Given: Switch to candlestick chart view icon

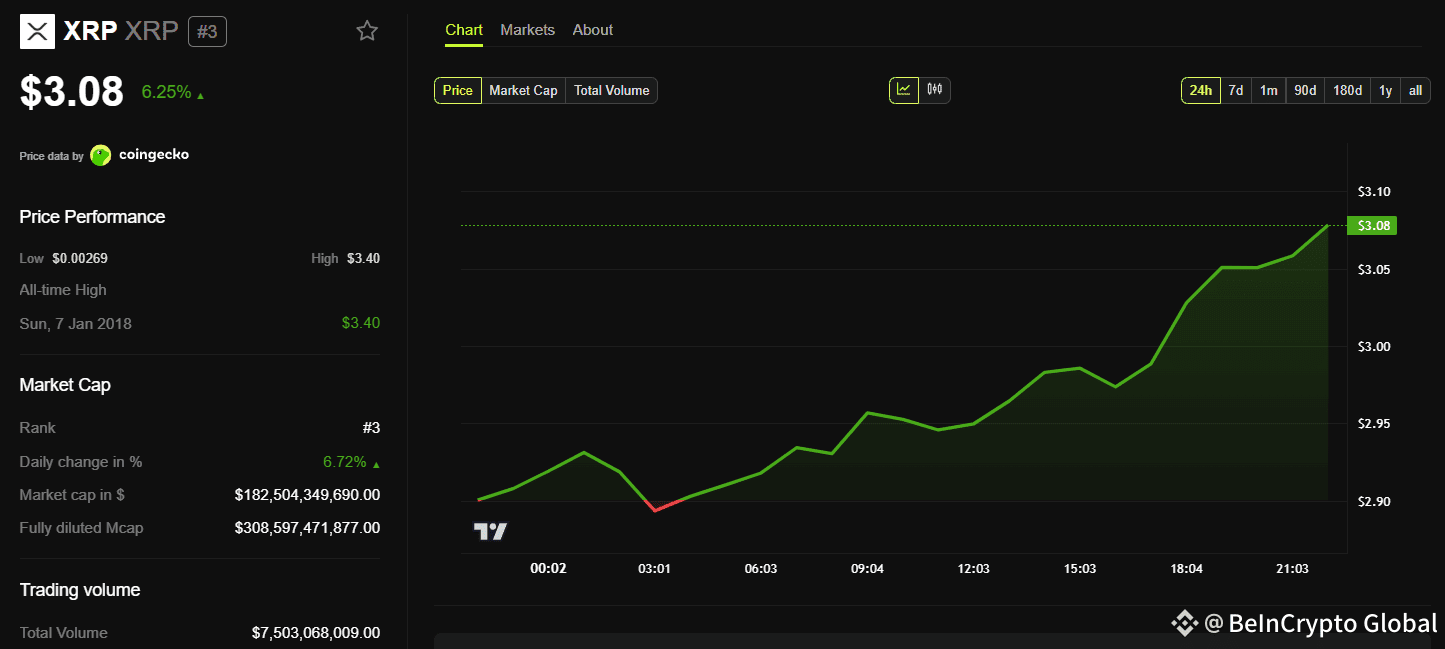Looking at the screenshot, I should point(935,90).
